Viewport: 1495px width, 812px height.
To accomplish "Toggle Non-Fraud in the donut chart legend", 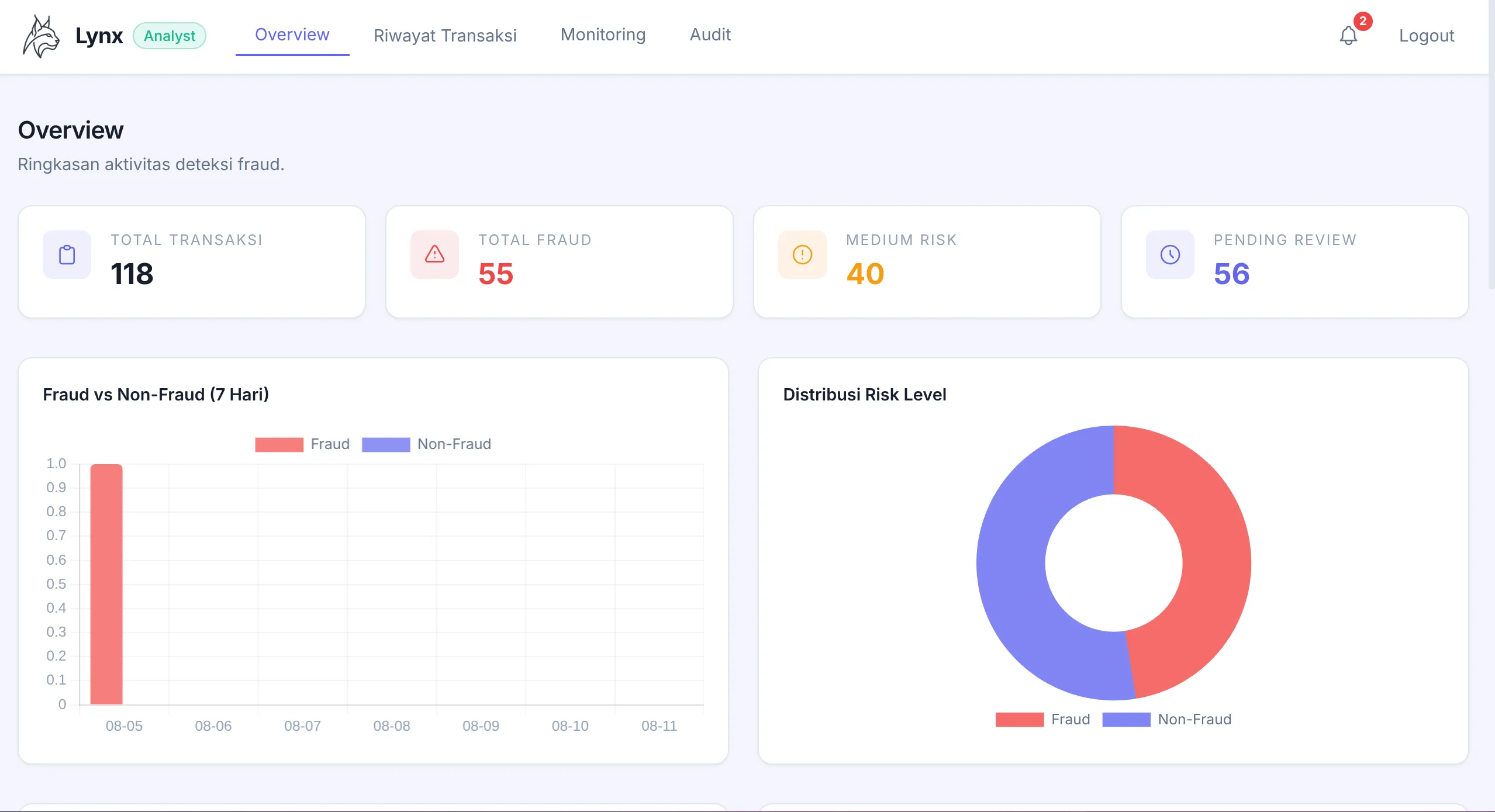I will coord(1167,720).
